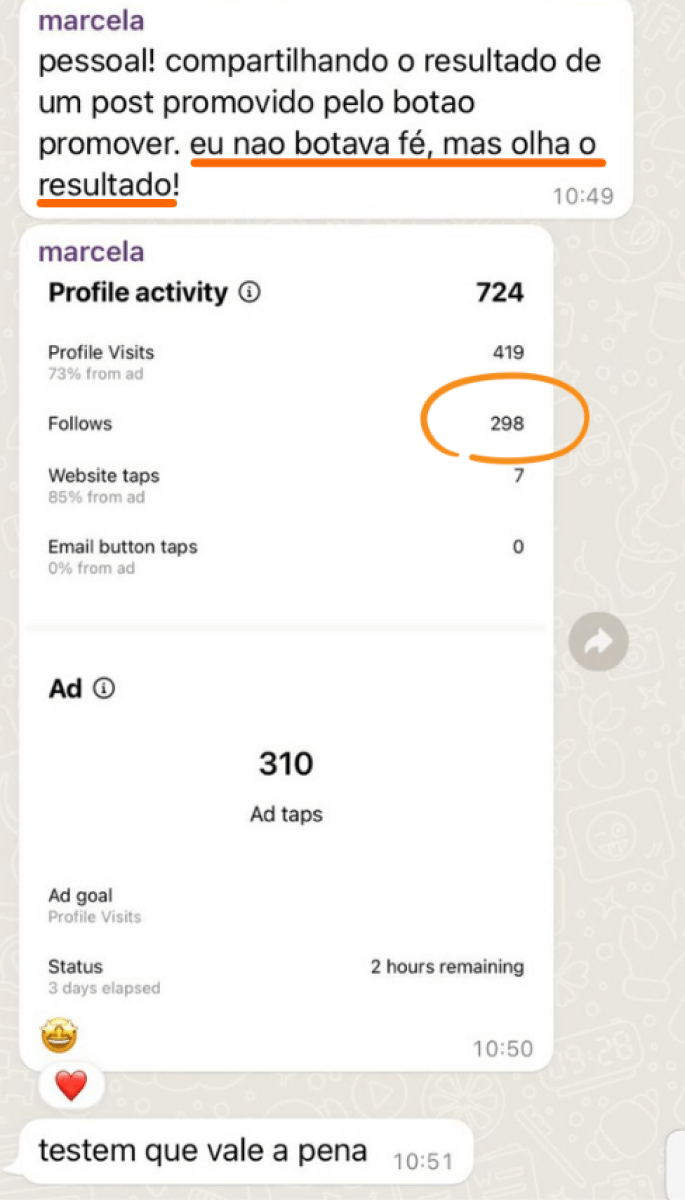Tap the info icon next to Ad
The image size is (685, 1200).
(x=104, y=689)
